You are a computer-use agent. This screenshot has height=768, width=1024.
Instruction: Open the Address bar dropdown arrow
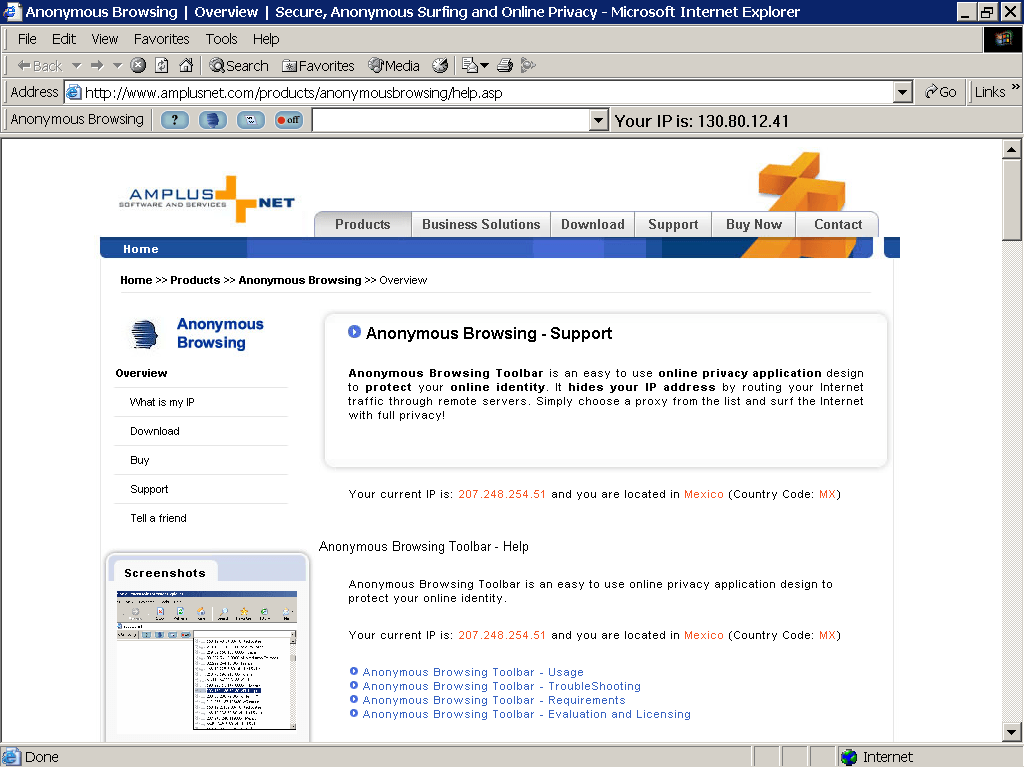click(903, 92)
